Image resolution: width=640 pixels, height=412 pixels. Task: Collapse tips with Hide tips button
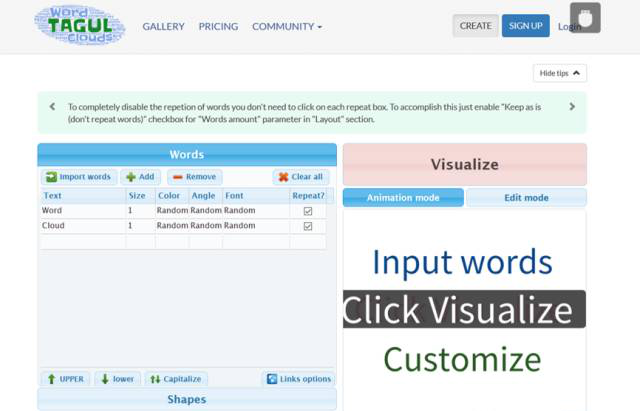(x=559, y=73)
